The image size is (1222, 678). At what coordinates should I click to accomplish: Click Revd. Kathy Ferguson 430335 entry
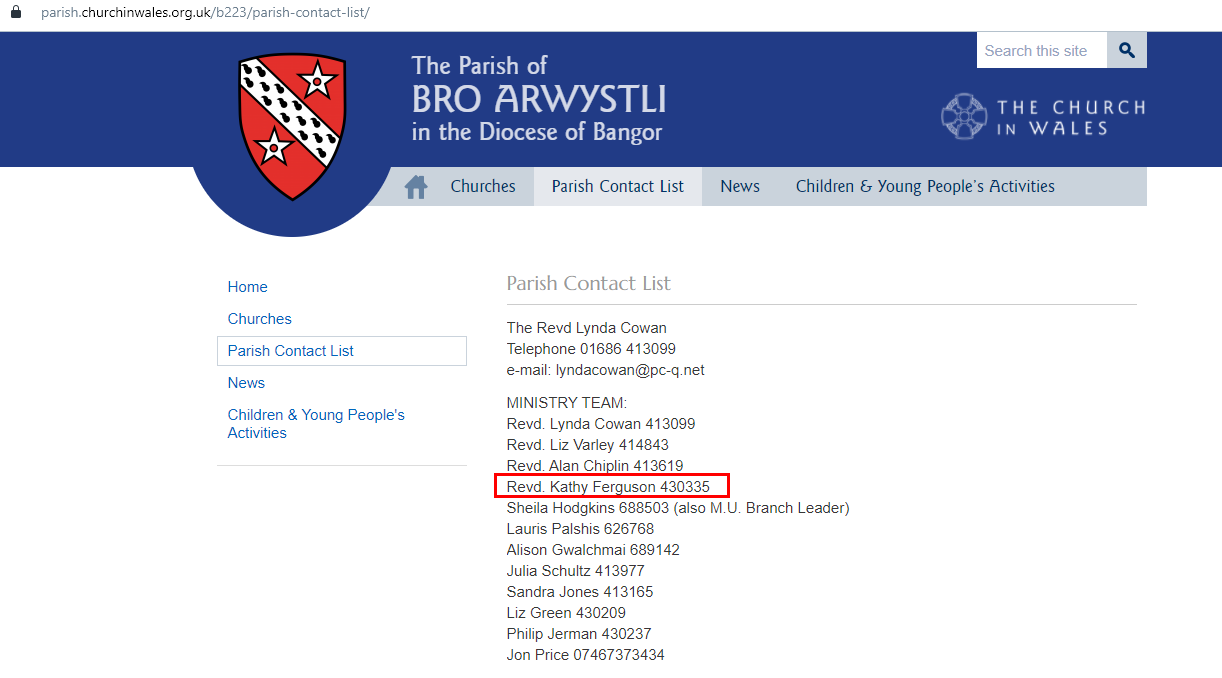(608, 487)
